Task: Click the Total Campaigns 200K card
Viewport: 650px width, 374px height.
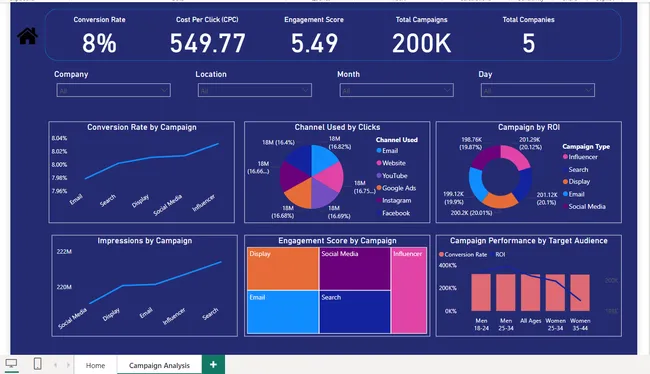Action: click(422, 36)
